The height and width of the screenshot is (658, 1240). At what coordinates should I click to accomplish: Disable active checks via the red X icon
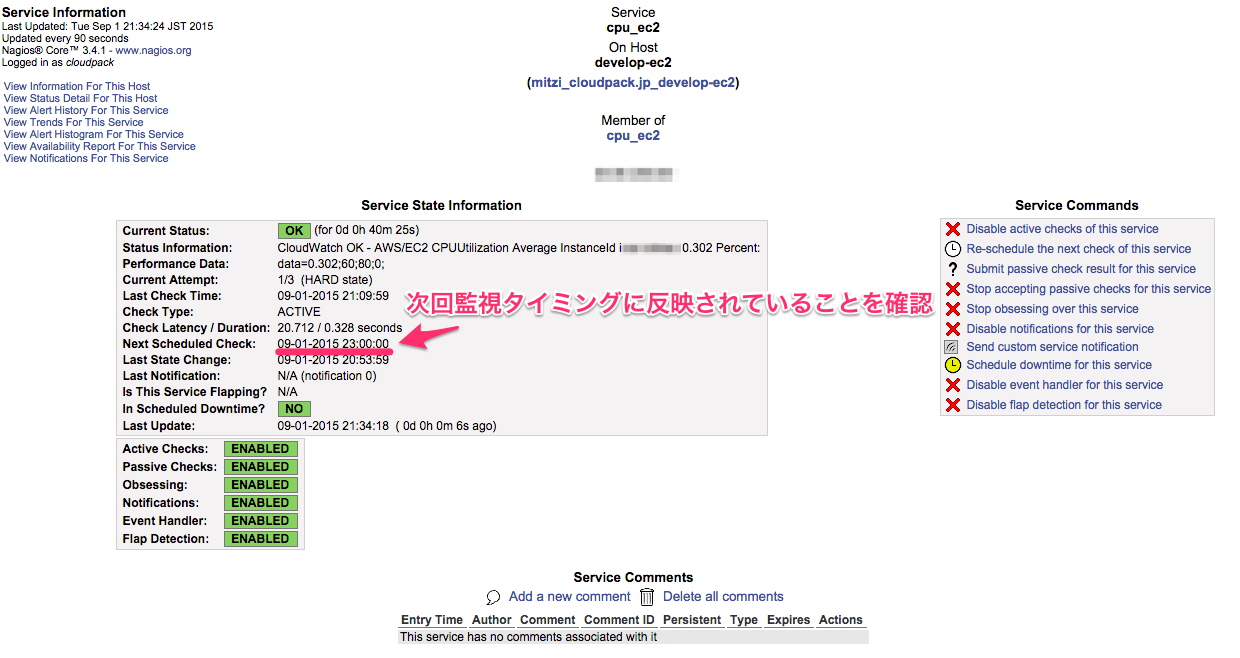[x=952, y=228]
